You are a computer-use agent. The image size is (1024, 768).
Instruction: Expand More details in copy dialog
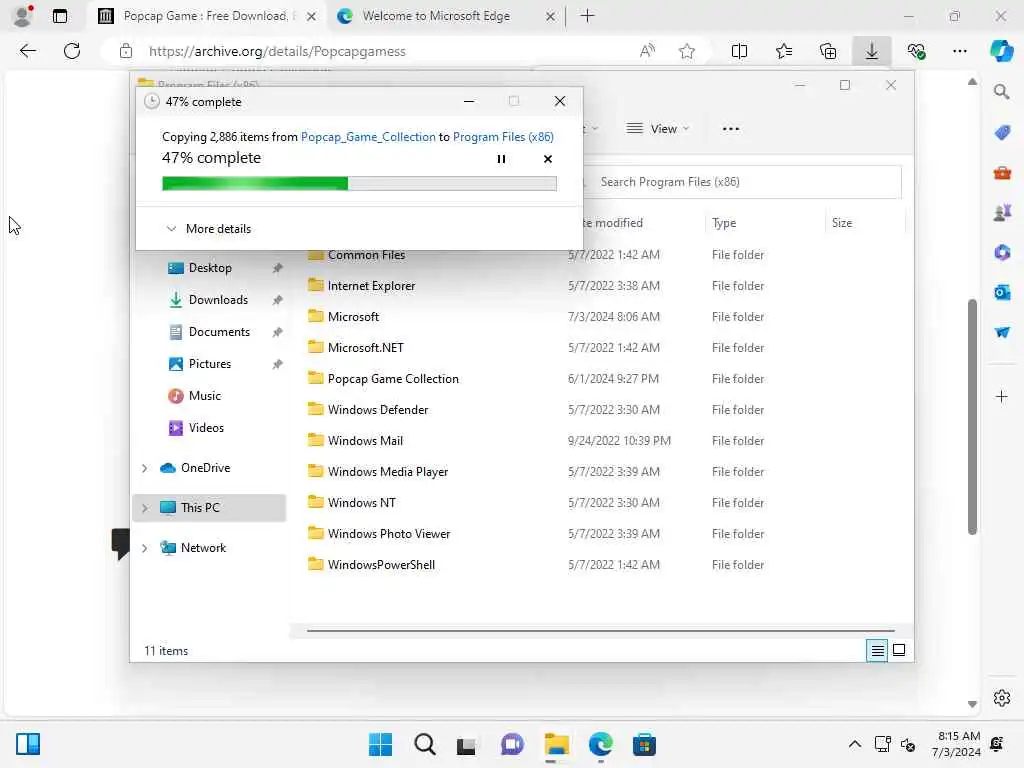click(208, 229)
